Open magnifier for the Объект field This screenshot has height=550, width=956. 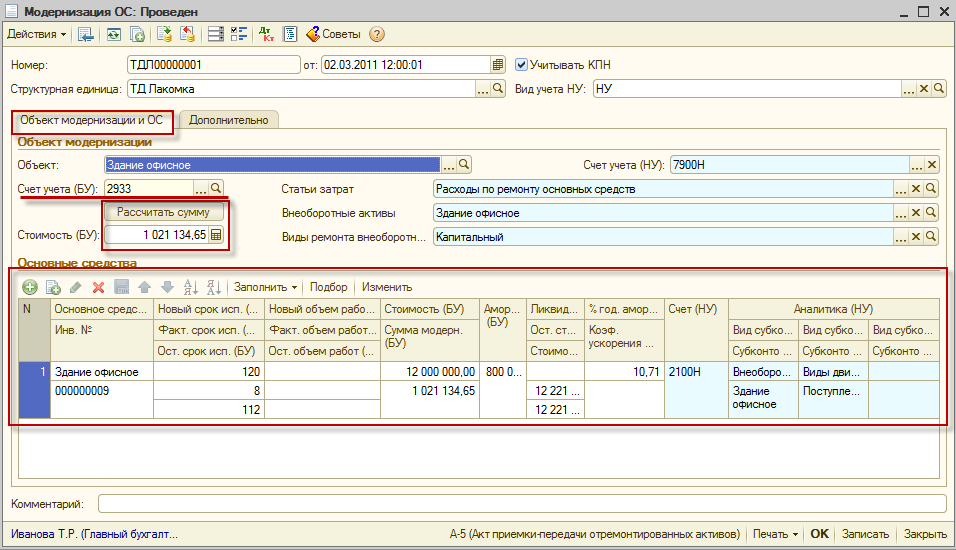point(464,165)
